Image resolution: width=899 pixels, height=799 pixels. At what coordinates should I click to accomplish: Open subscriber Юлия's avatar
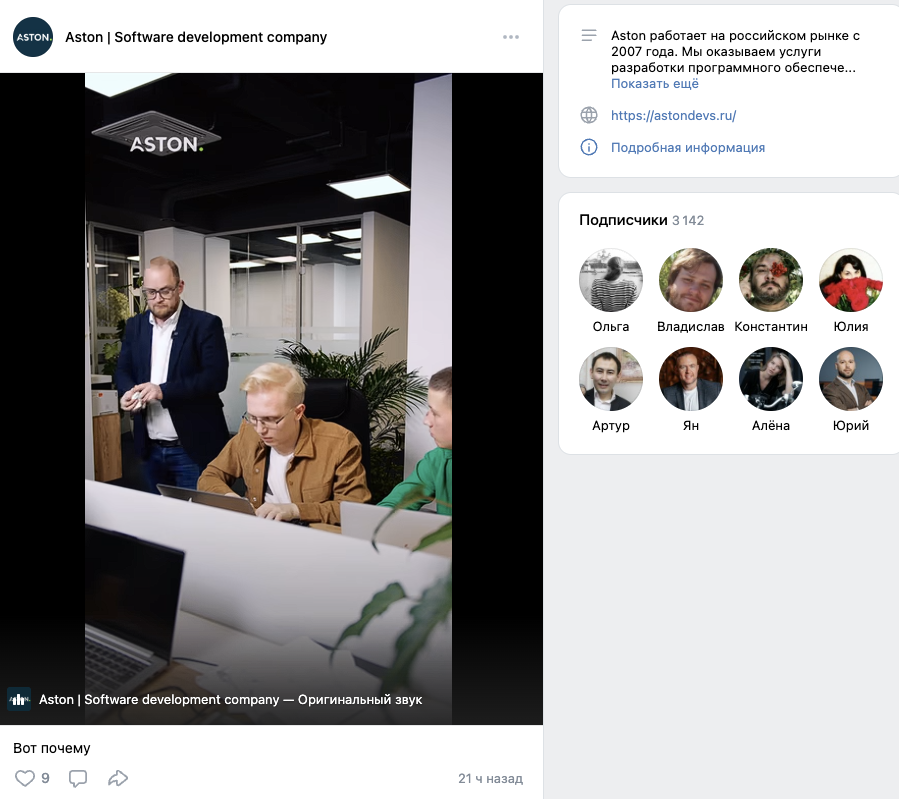tap(851, 280)
